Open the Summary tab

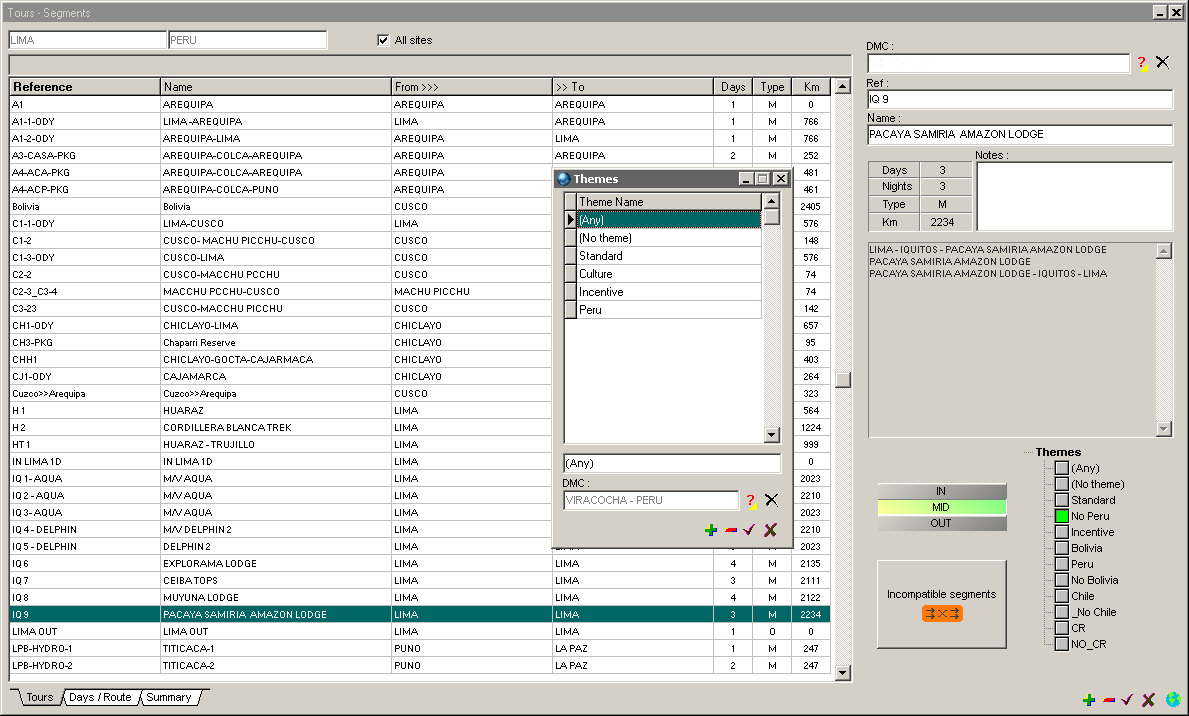168,697
